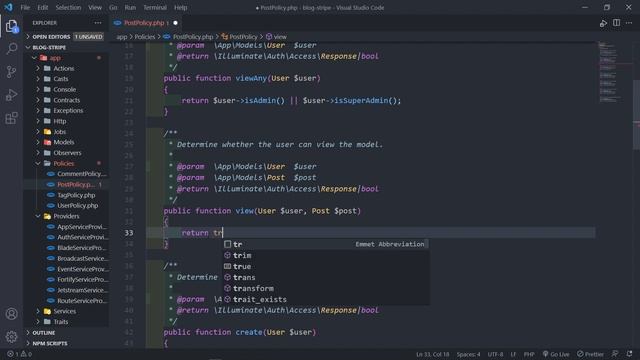Collapse the BLOG-STRIPE project section
This screenshot has width=640, height=360.
65,47
